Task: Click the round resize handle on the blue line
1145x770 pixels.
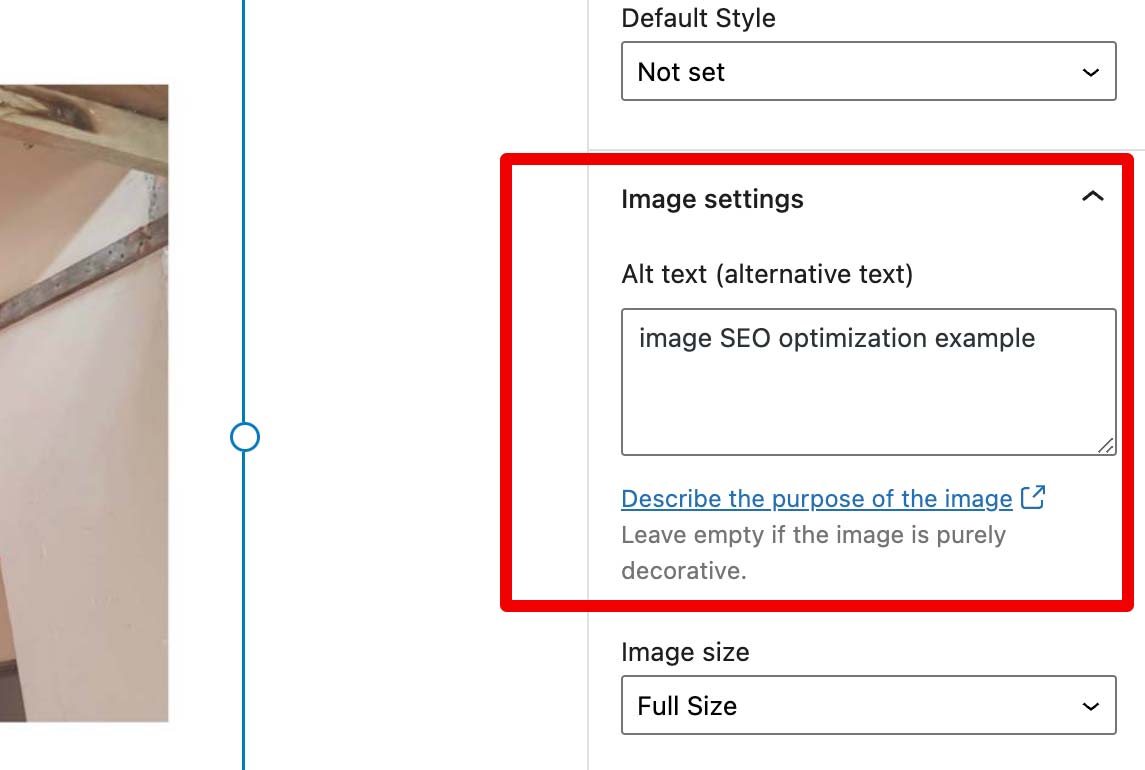Action: [x=245, y=437]
